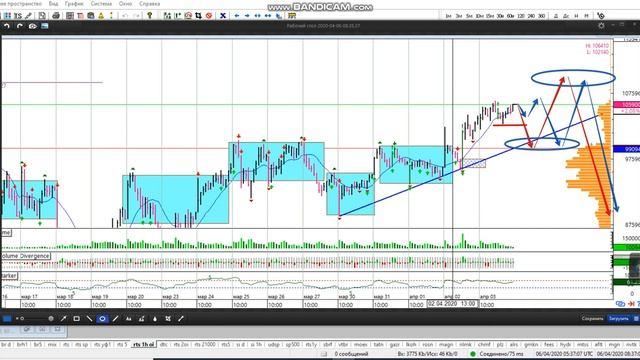Image resolution: width=640 pixels, height=360 pixels.
Task: Adjust the line thickness slider
Action: click(36, 318)
